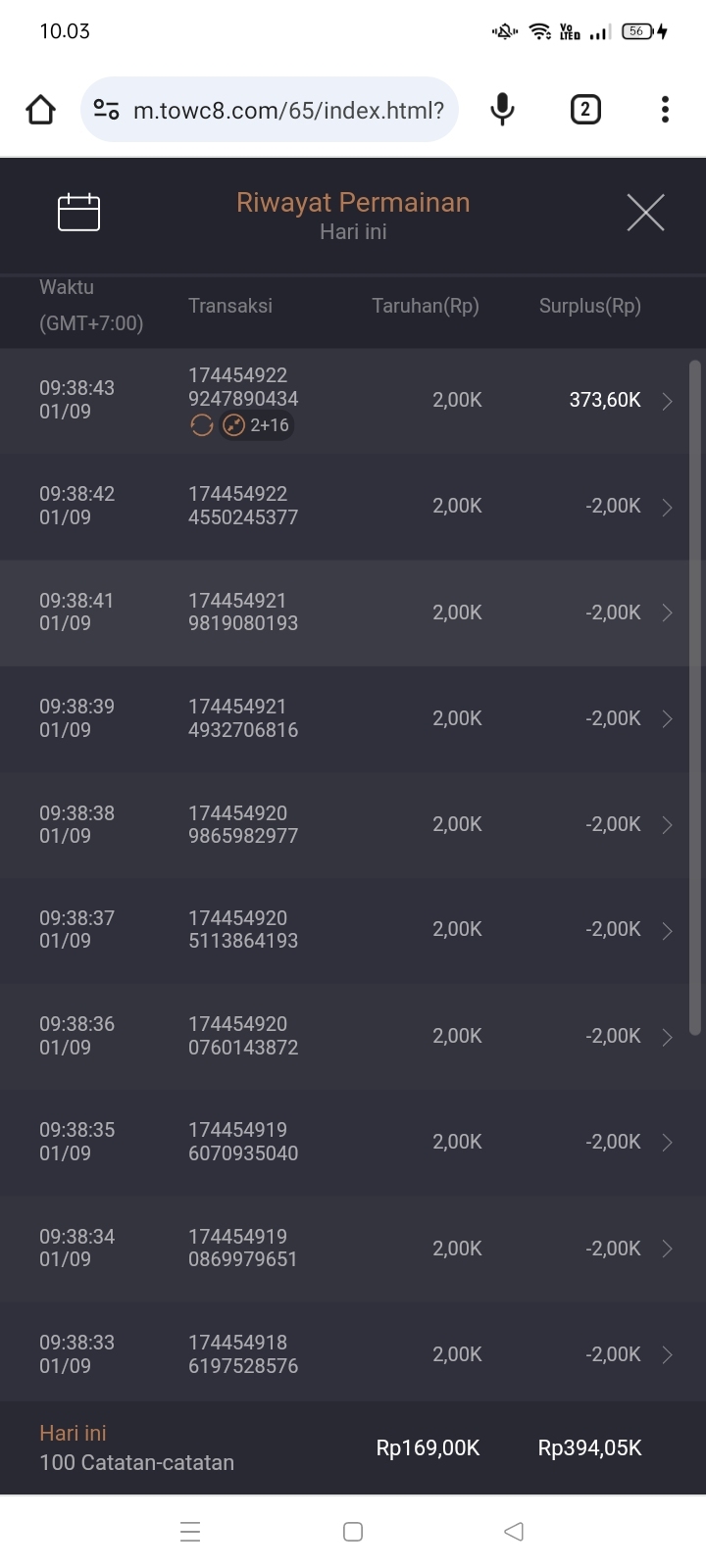This screenshot has height=1568, width=706.
Task: Expand the 09:38:39 record chevron
Action: (x=667, y=719)
